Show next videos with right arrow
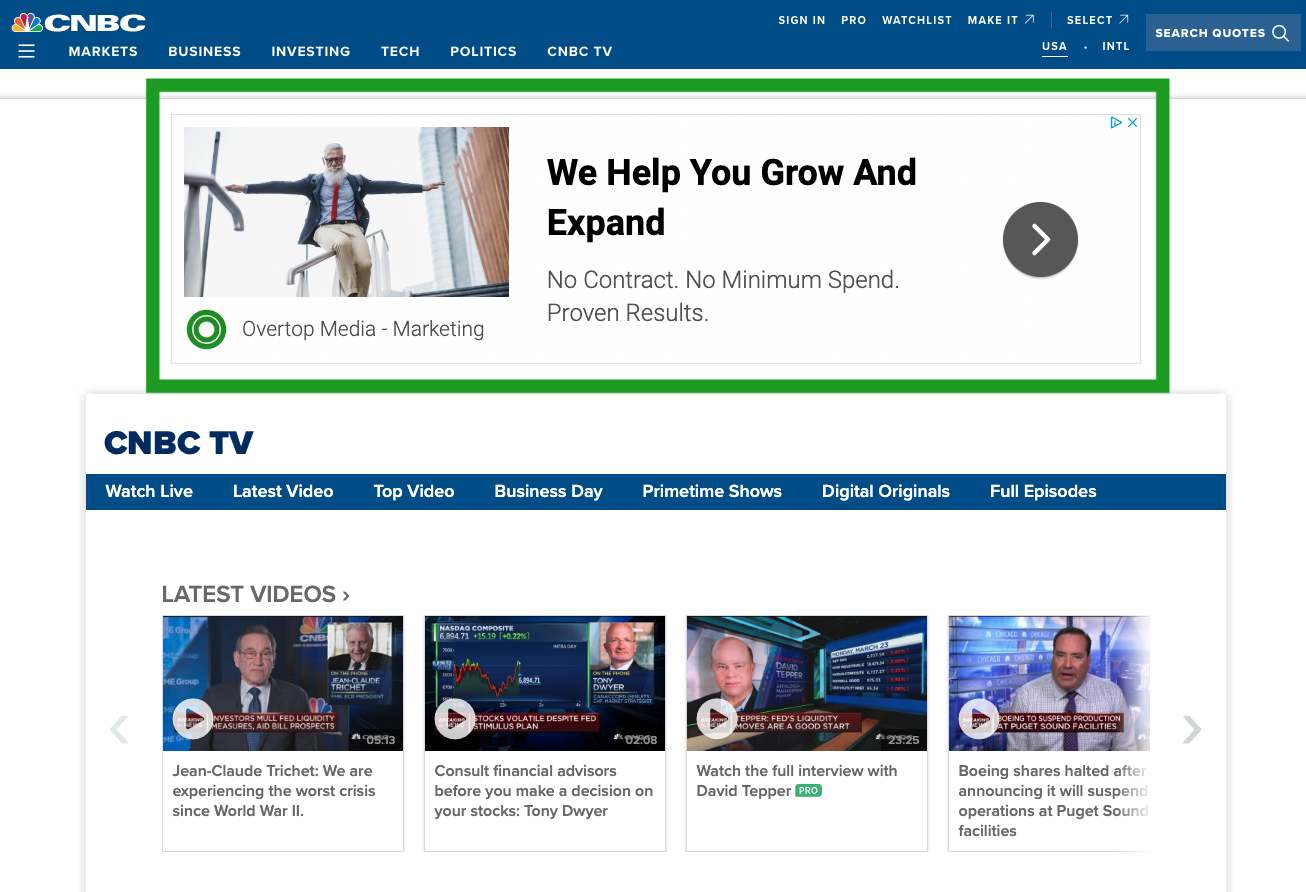1306x892 pixels. (1191, 730)
